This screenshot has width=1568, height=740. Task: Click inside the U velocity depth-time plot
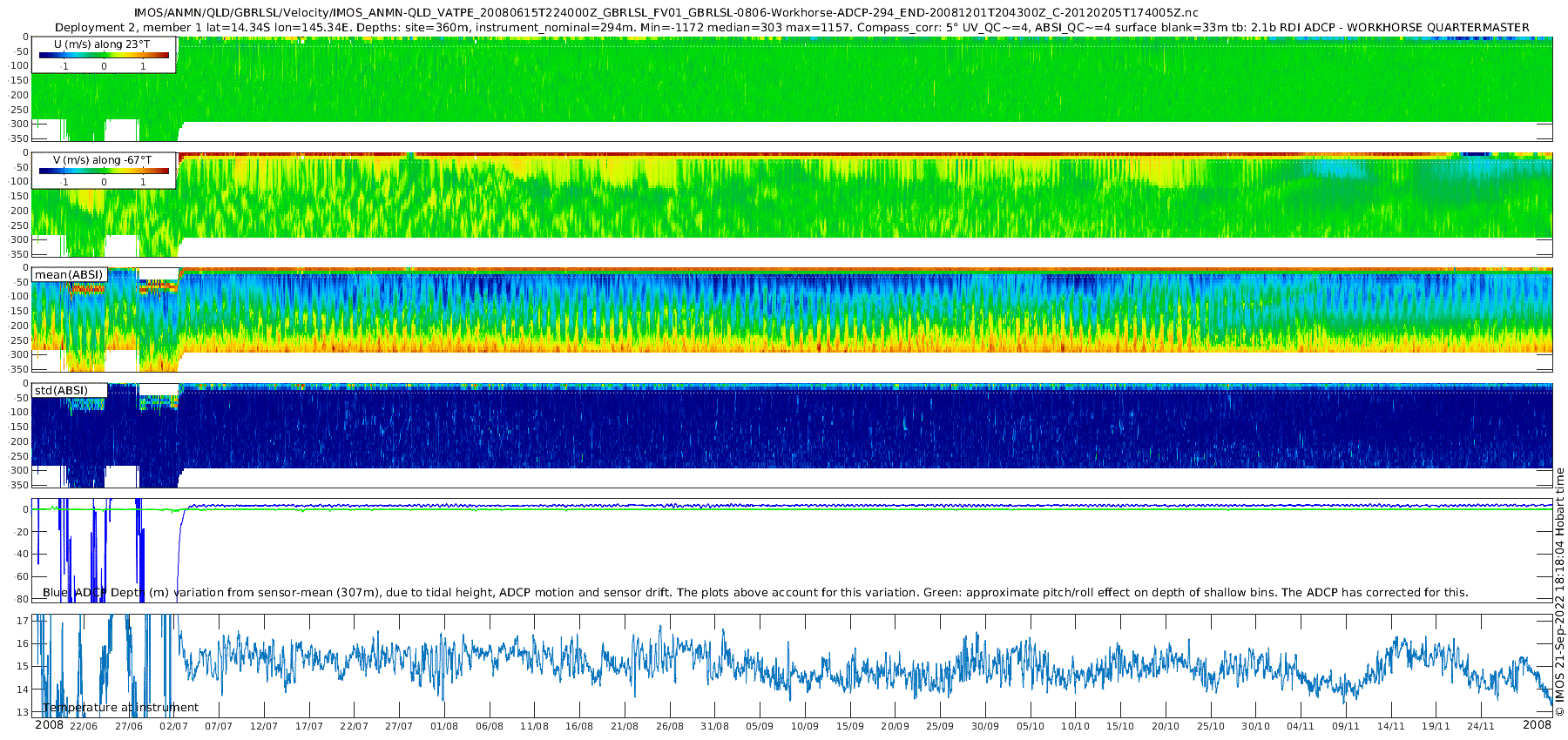click(793, 89)
